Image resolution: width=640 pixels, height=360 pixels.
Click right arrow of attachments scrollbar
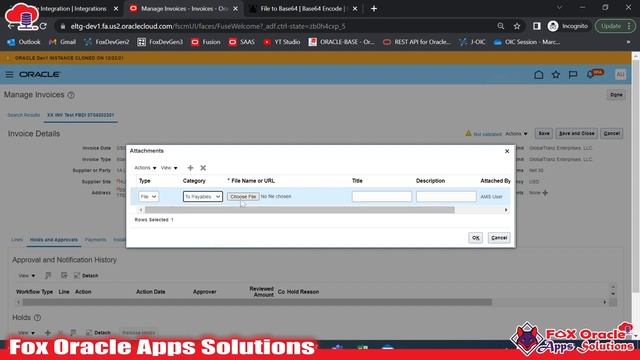pos(506,210)
